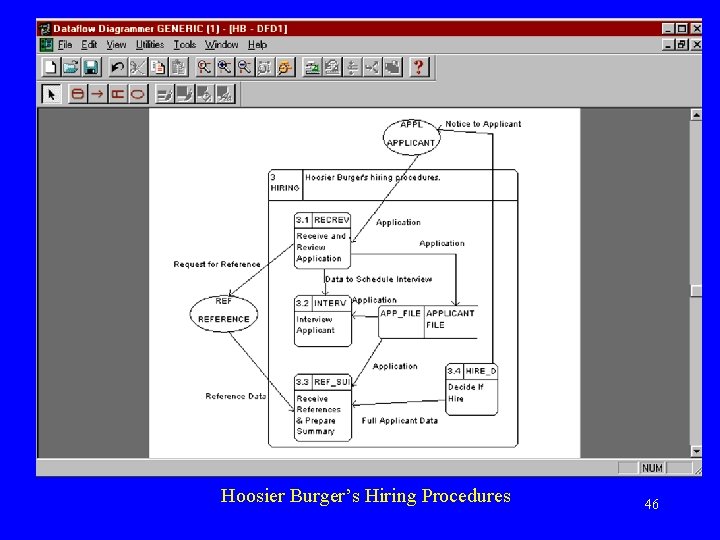Click the Zoom Out magnifier icon
The image size is (720, 540).
coord(244,67)
